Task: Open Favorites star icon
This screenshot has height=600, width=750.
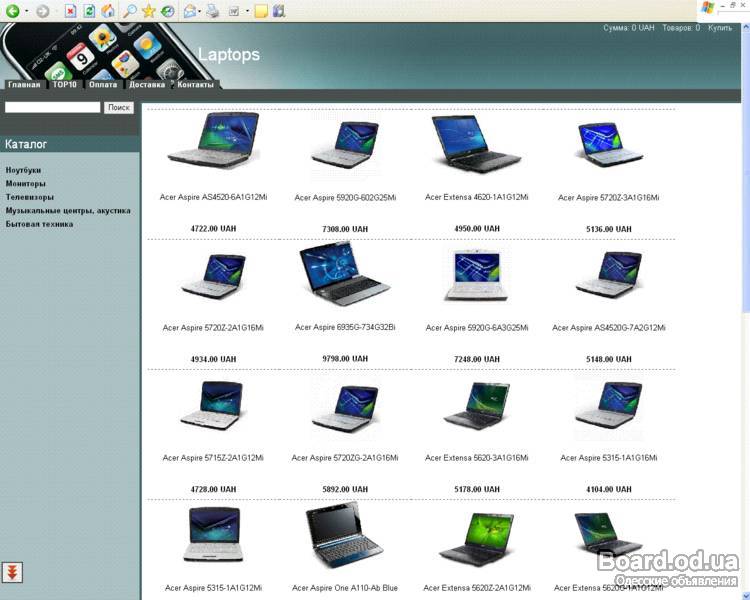Action: 149,11
